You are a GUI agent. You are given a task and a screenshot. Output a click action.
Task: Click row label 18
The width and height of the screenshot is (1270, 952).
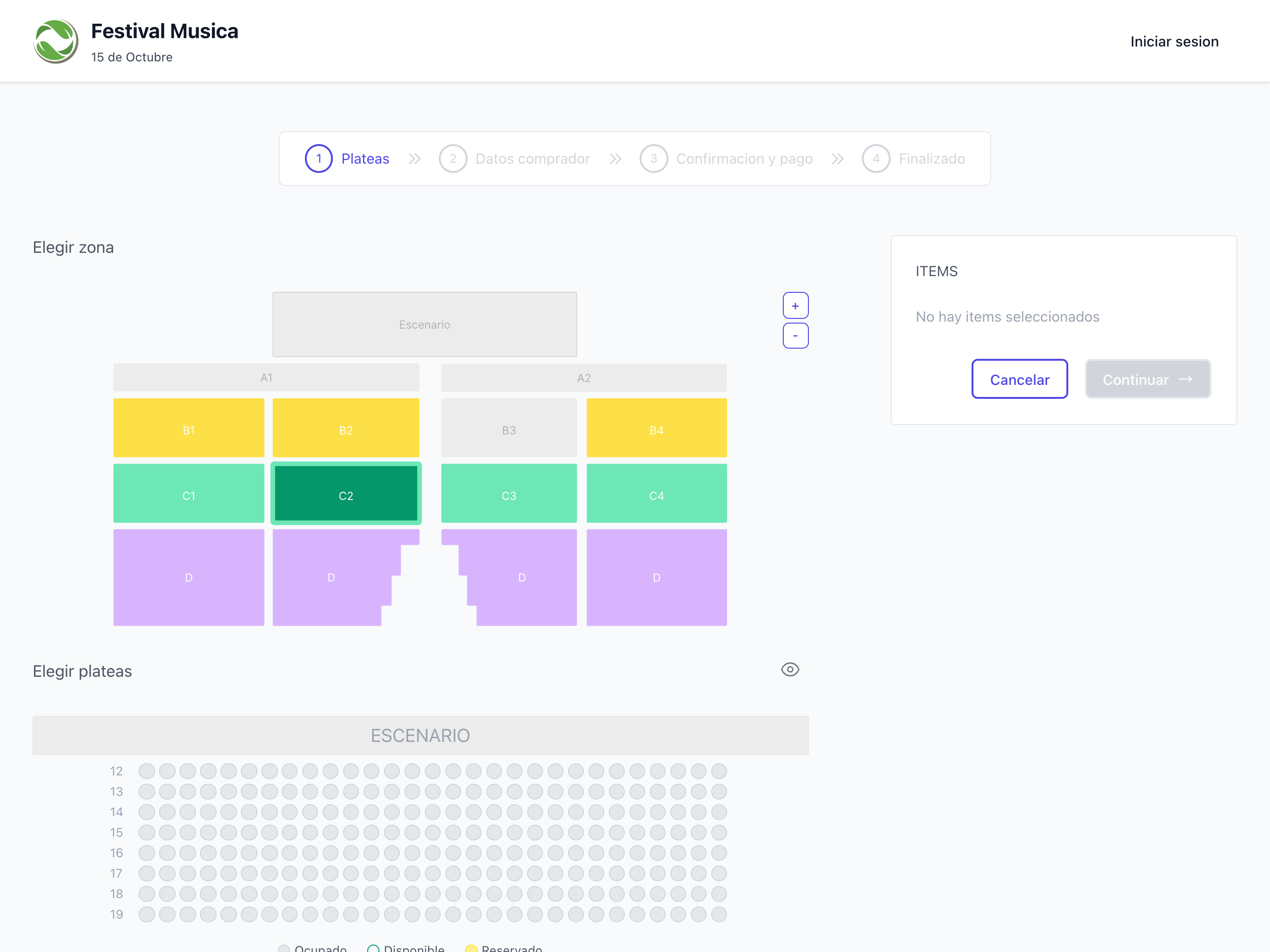click(117, 893)
